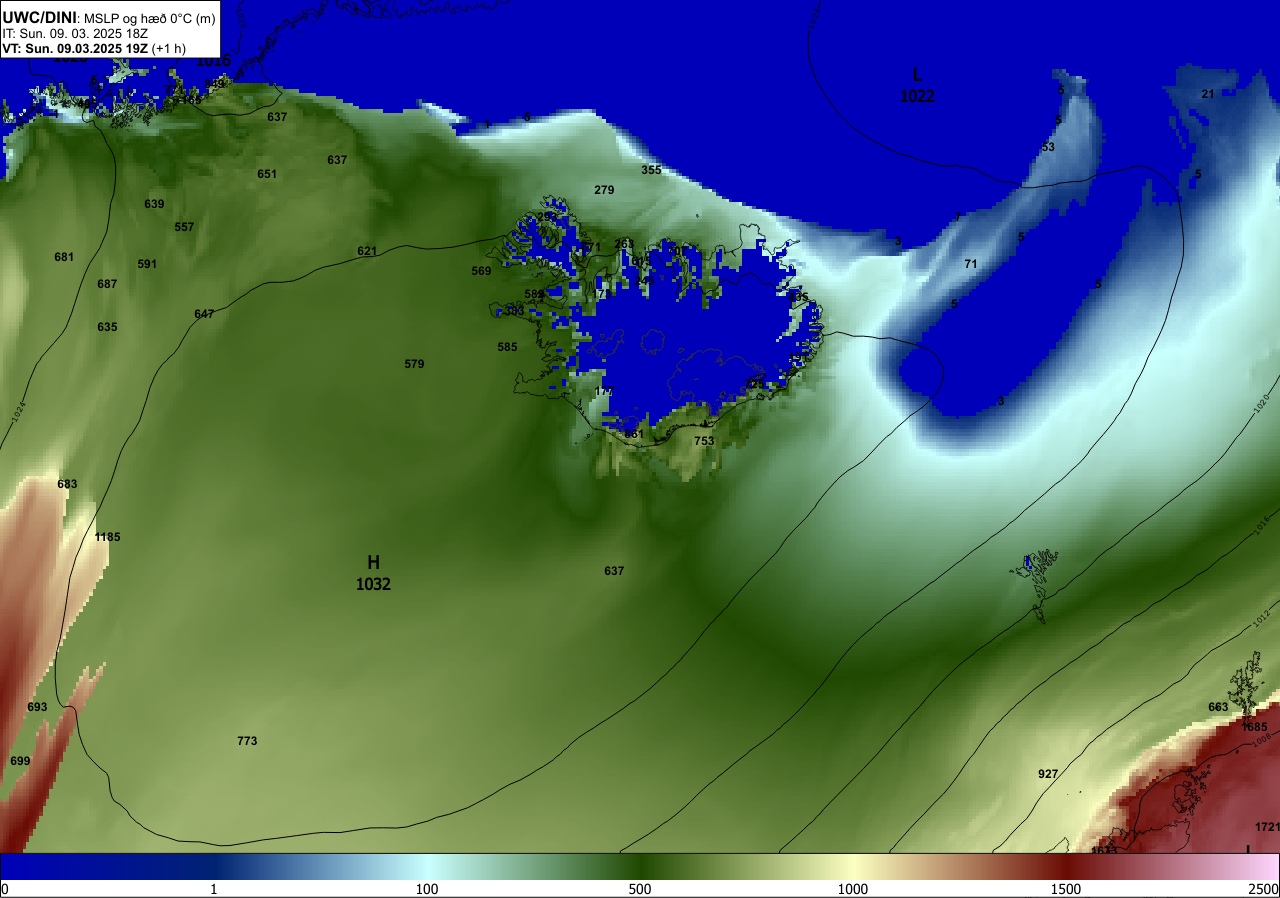Click the 1185 height value
1280x898 pixels.
click(107, 537)
